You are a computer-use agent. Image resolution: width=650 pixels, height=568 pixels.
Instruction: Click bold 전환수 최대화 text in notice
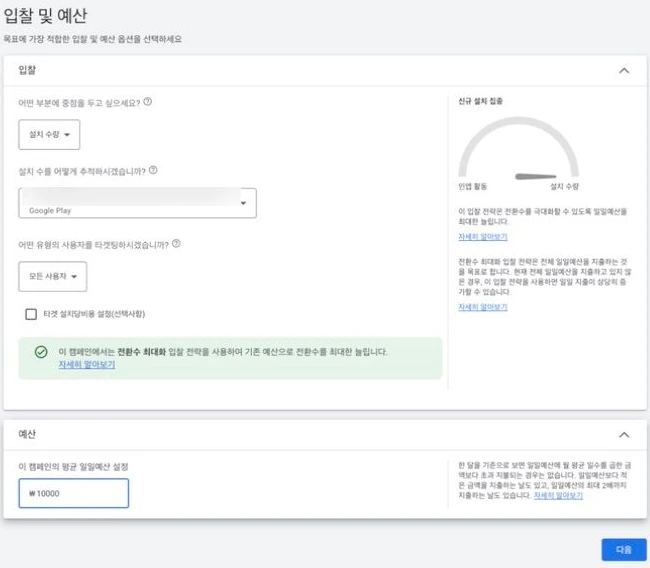pos(141,352)
